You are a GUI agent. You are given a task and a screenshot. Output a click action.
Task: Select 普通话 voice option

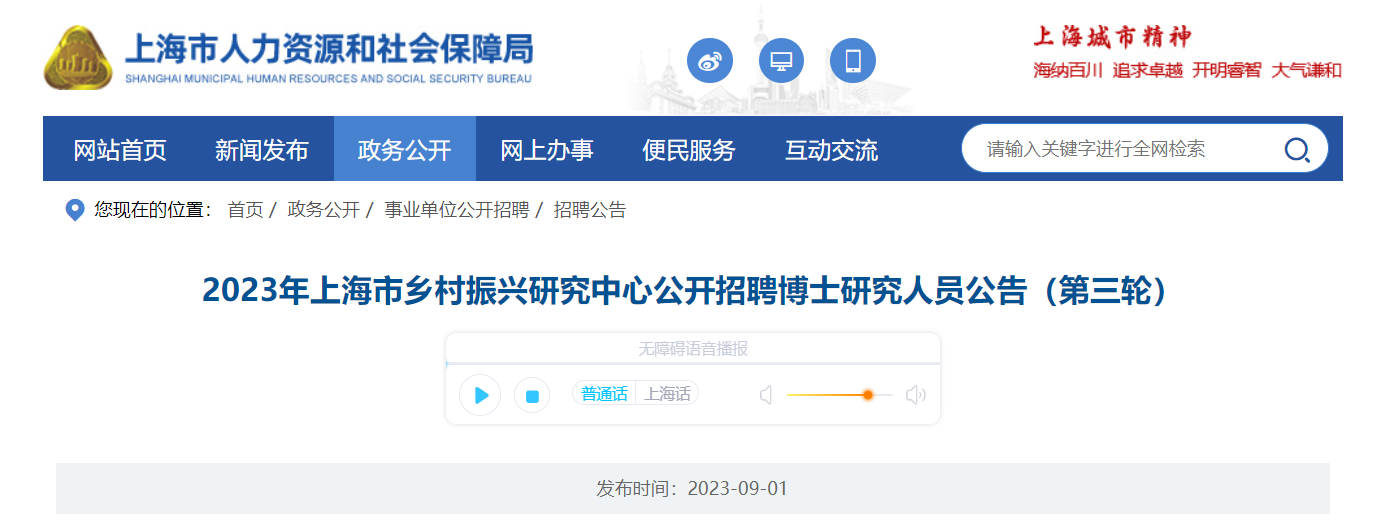coord(604,394)
